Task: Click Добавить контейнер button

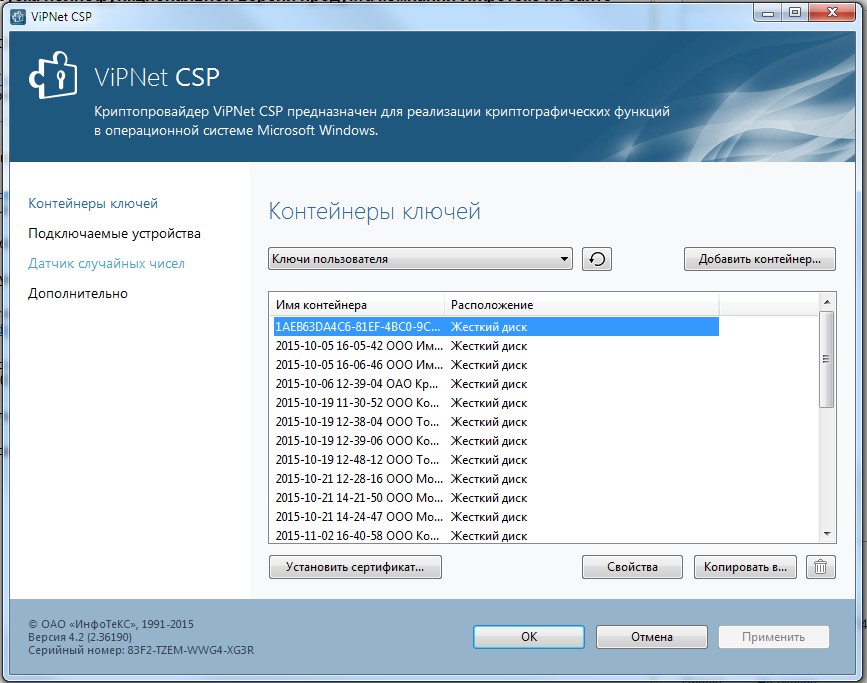Action: [759, 259]
